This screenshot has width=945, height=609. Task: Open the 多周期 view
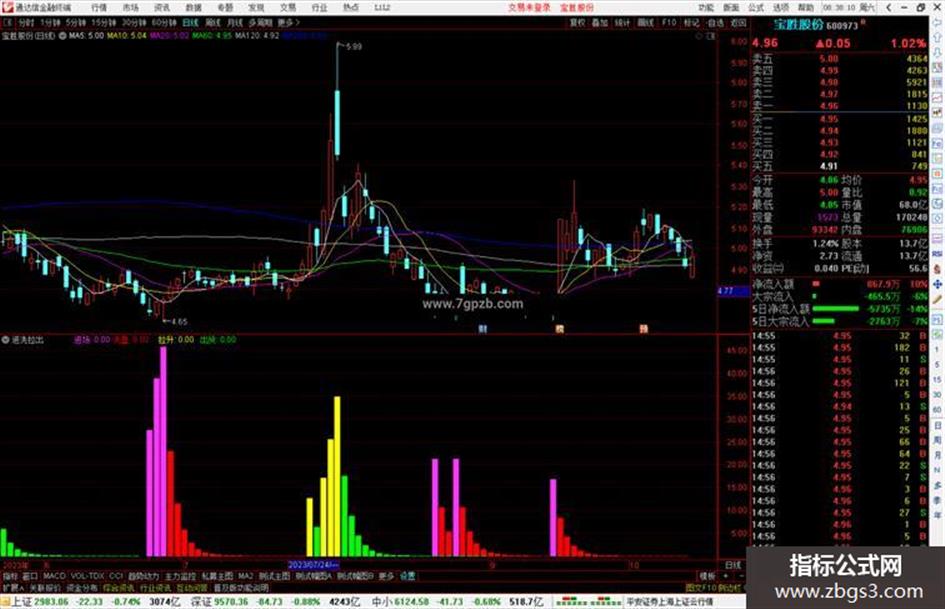pyautogui.click(x=260, y=22)
